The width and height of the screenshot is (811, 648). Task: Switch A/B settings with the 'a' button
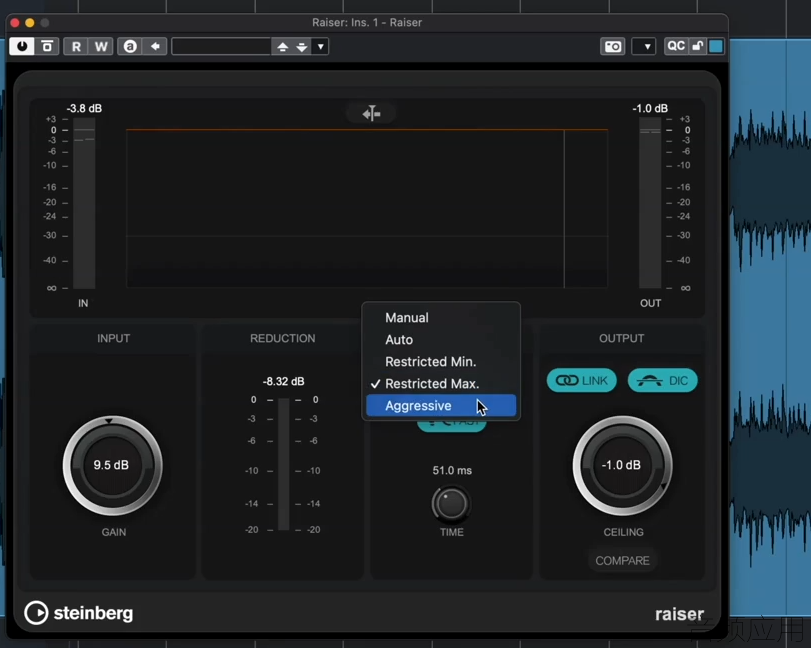[130, 47]
